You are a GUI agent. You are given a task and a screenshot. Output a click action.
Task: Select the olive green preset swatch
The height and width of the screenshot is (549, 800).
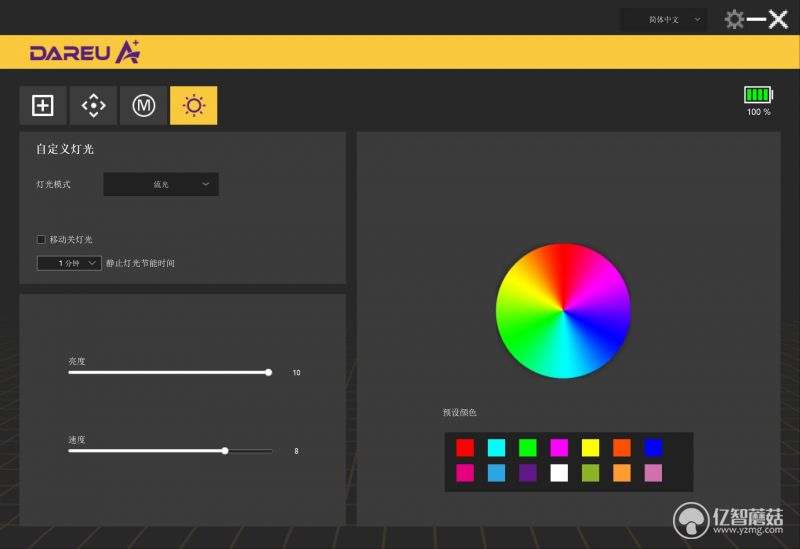point(590,473)
